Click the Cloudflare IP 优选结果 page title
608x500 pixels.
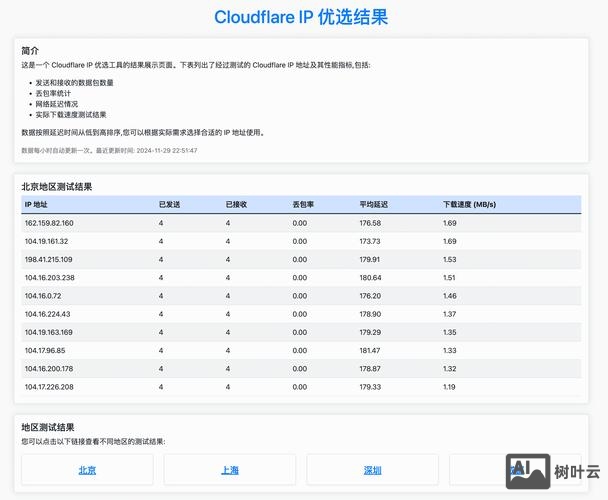tap(301, 17)
